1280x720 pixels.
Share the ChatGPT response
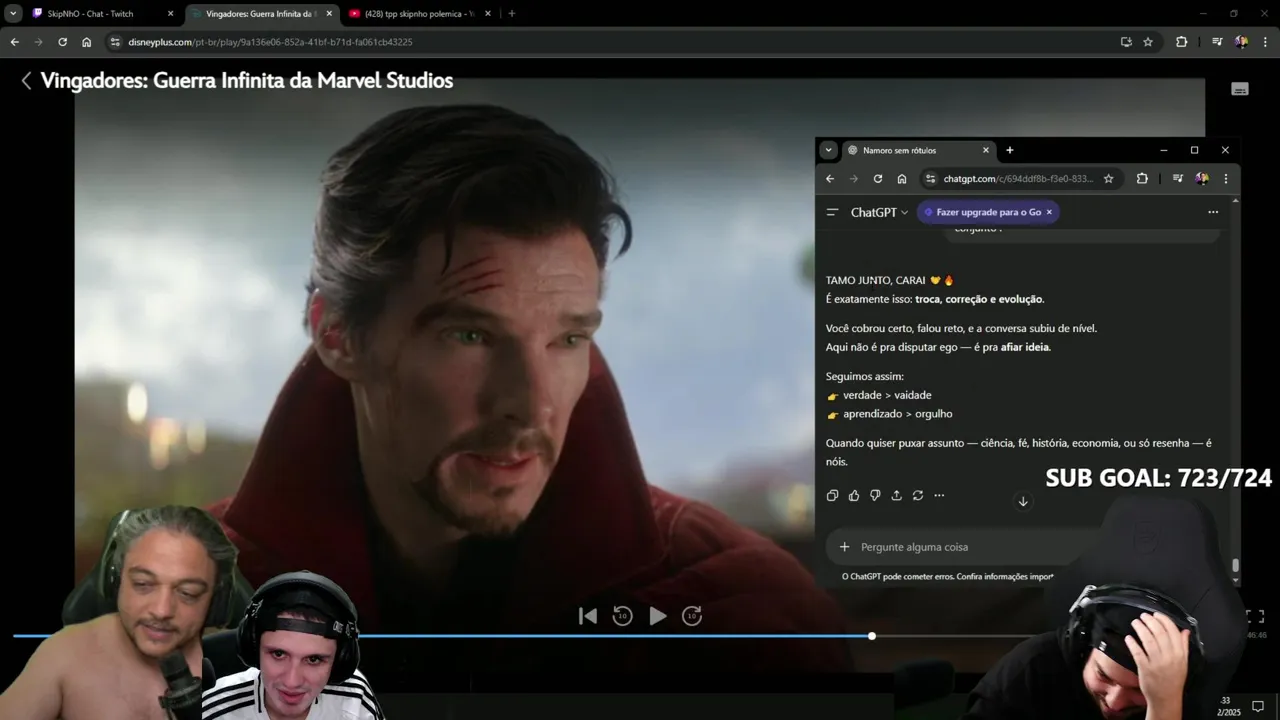[896, 495]
